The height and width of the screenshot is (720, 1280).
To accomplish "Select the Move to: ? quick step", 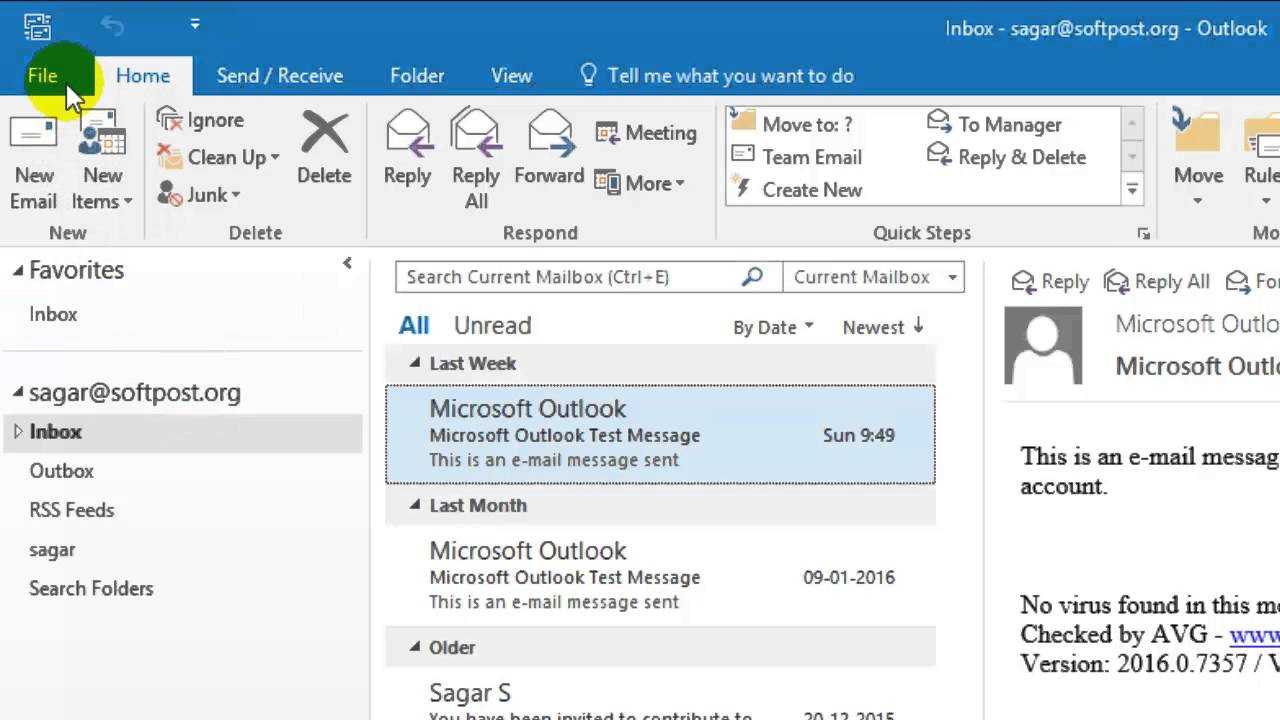I will click(x=792, y=124).
